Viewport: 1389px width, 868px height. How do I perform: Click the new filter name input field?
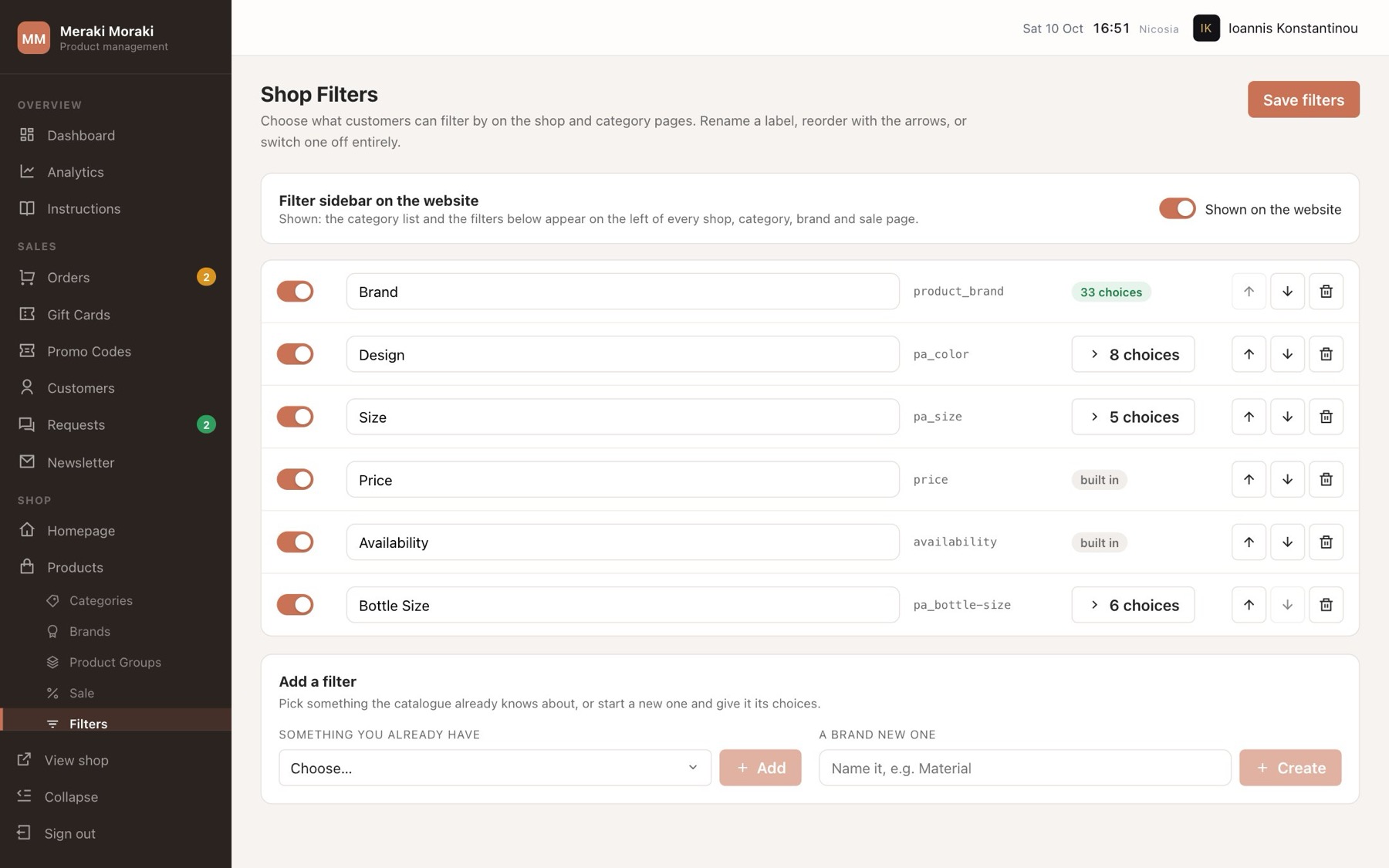click(x=1025, y=768)
